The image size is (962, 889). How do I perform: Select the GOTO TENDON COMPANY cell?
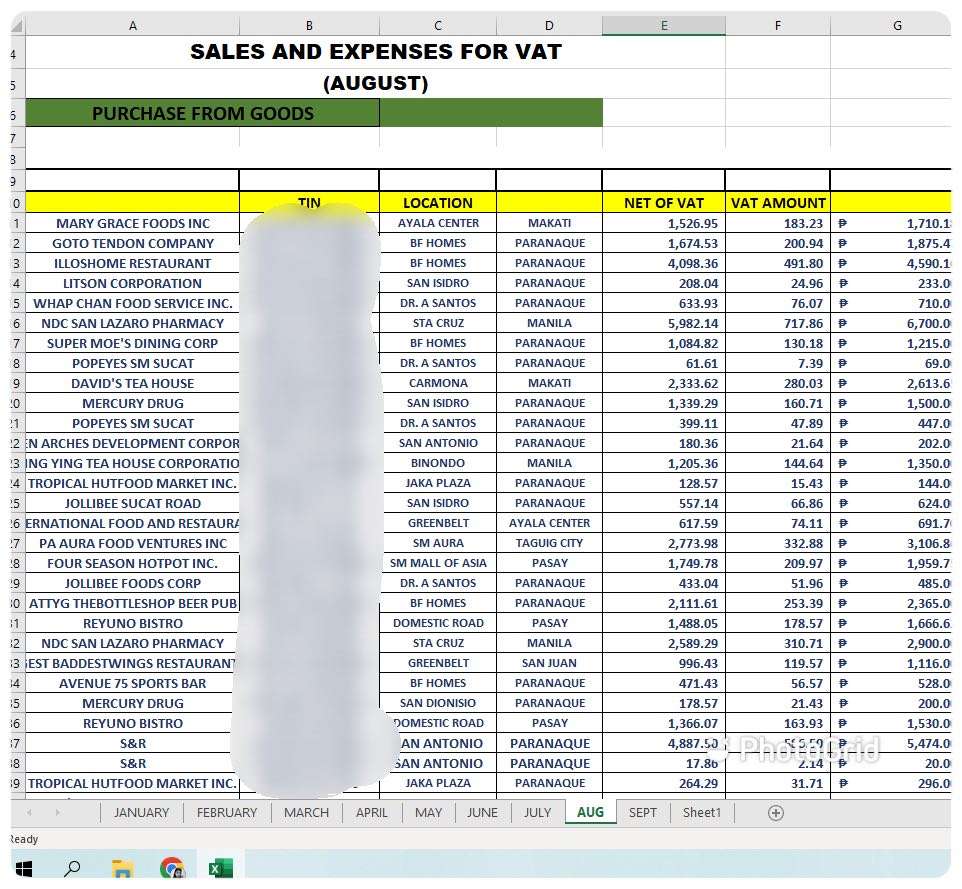[133, 244]
